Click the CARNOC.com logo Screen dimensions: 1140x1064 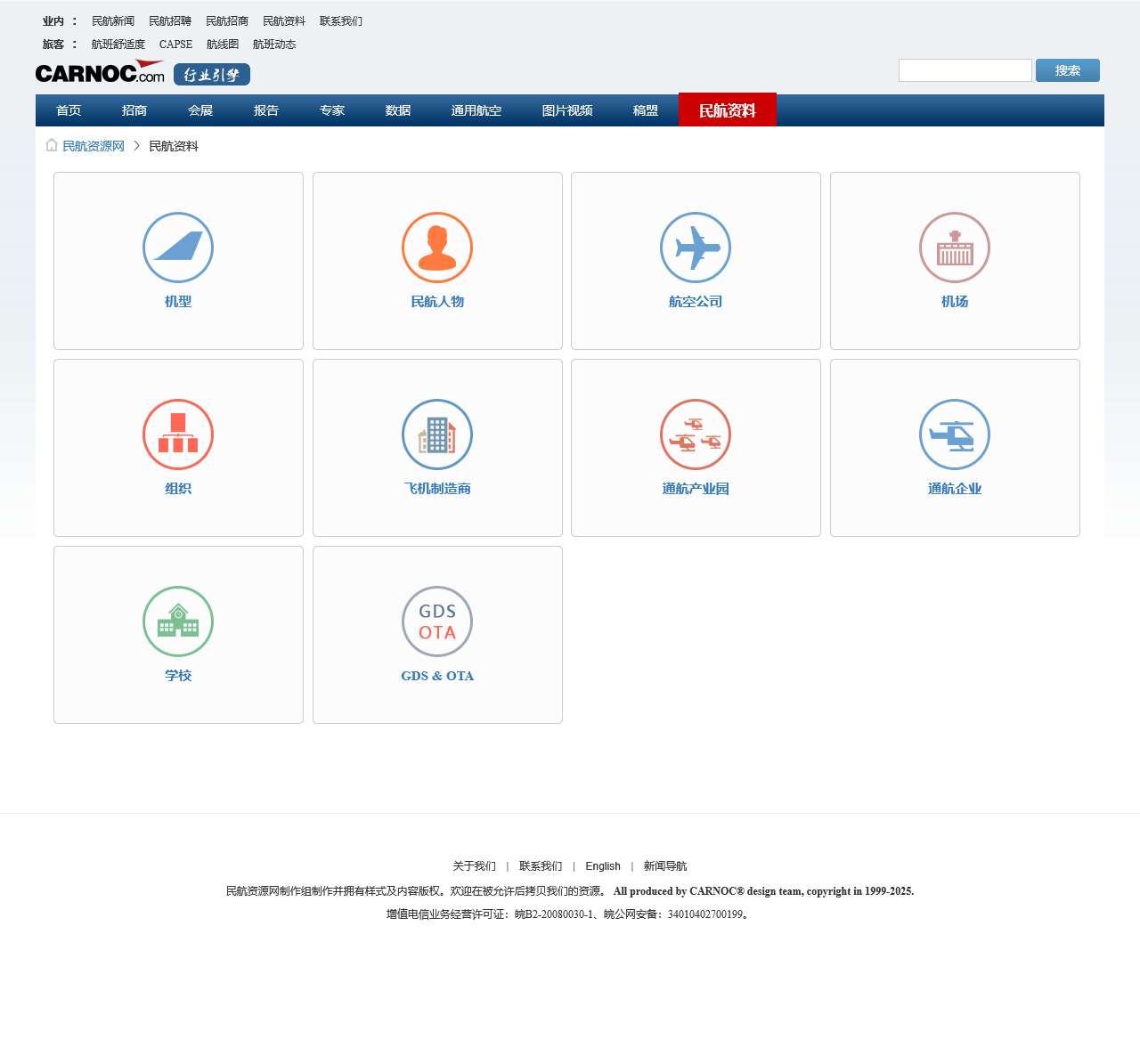click(100, 73)
